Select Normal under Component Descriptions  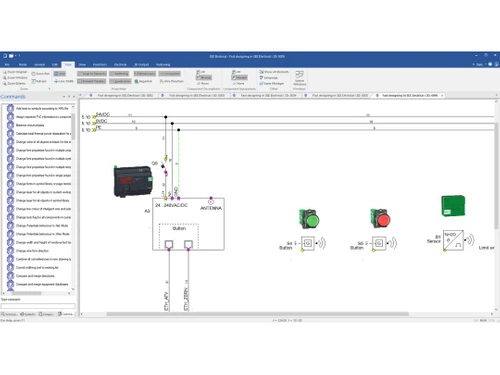pos(204,78)
